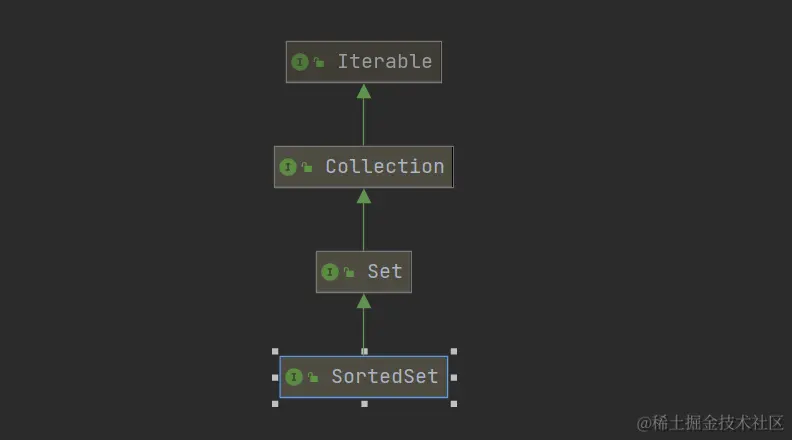Click the top-right selection handle of SortedSet
This screenshot has height=440, width=792.
tap(453, 351)
